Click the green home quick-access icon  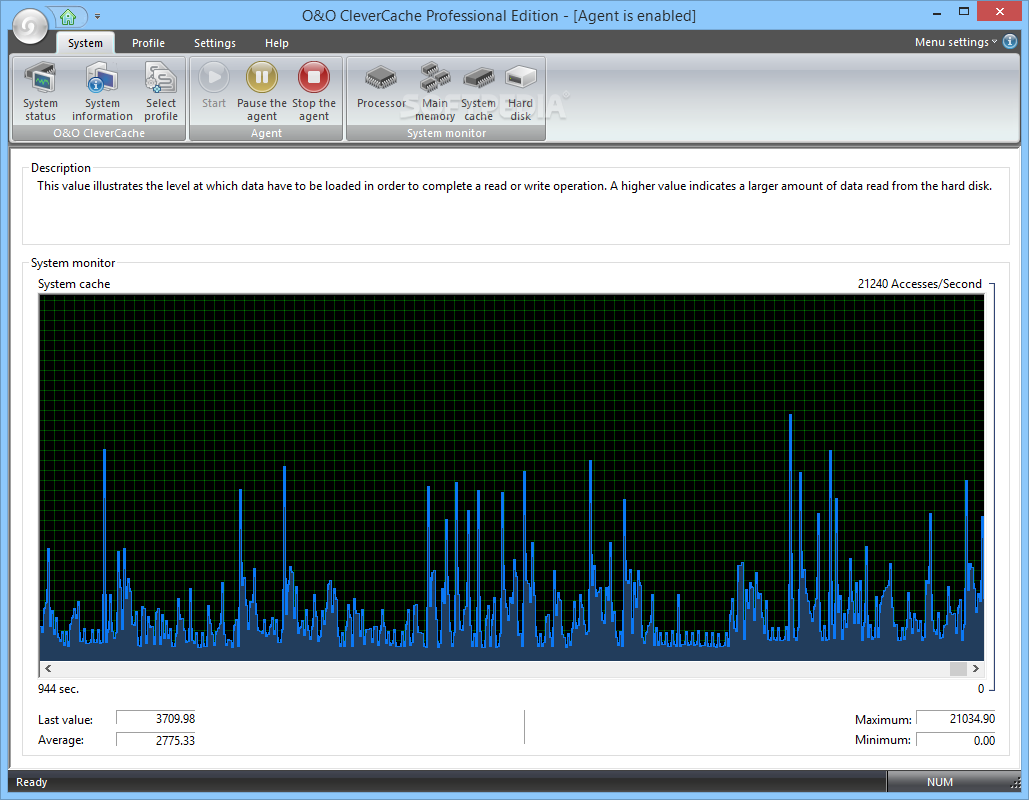pos(68,16)
